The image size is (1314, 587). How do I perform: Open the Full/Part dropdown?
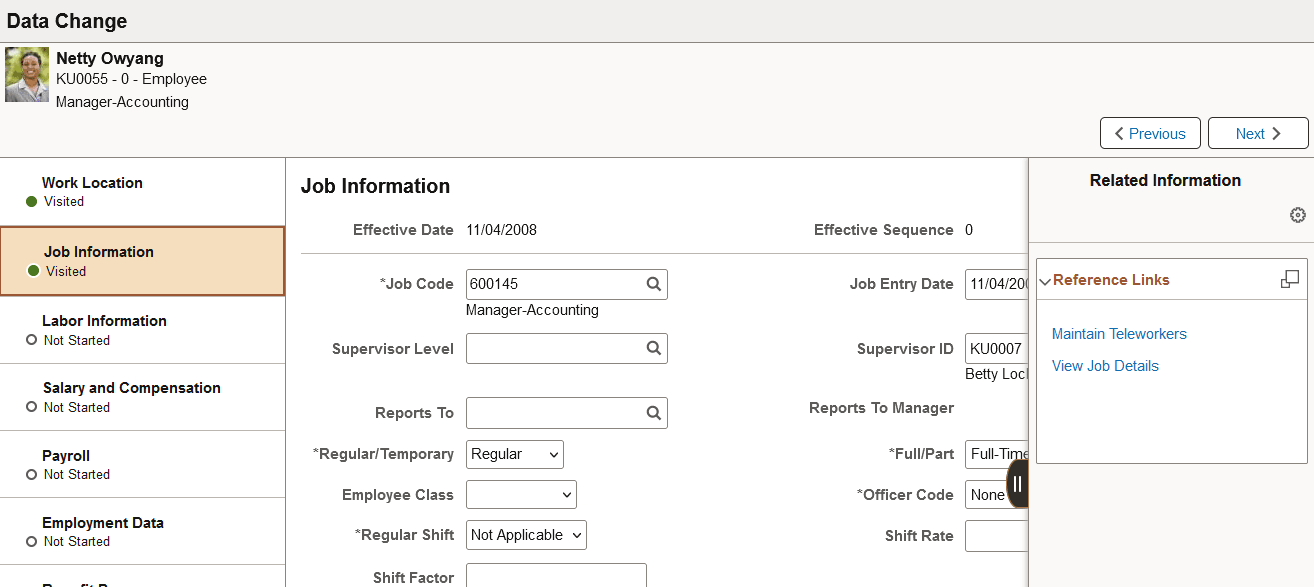pyautogui.click(x=998, y=454)
